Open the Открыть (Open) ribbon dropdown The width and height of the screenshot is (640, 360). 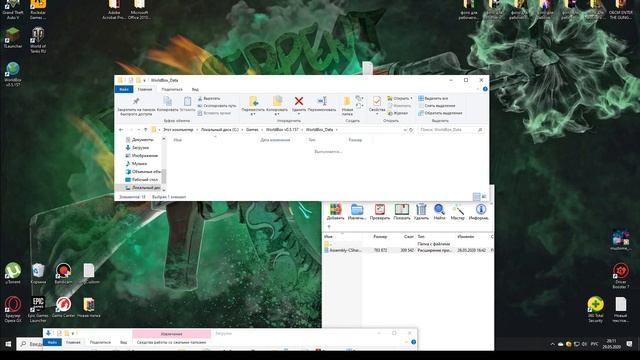click(400, 98)
